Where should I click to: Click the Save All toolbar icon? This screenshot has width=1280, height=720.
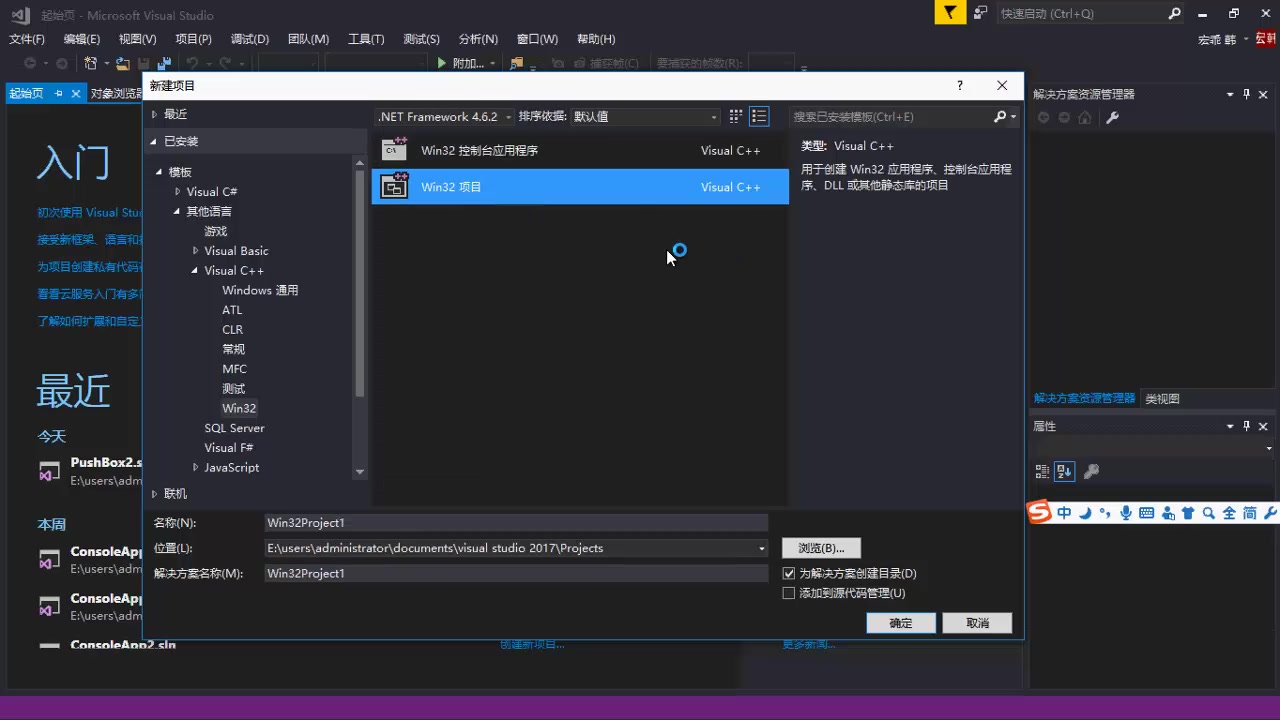(x=164, y=63)
